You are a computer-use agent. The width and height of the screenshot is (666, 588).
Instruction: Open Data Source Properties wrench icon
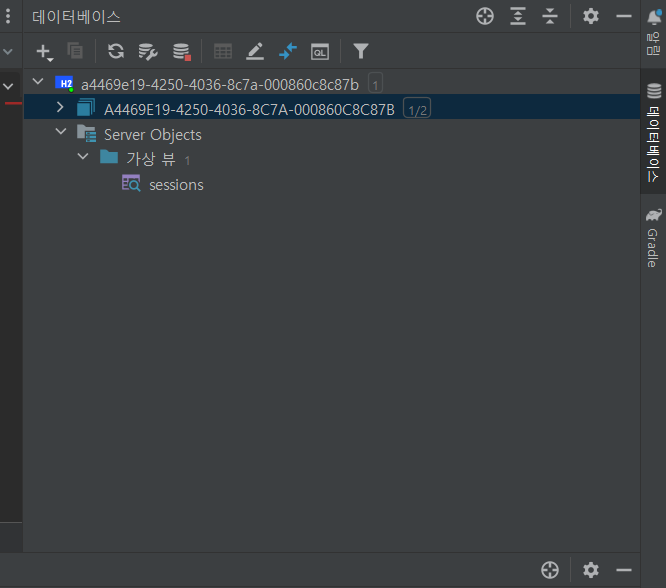(x=148, y=52)
